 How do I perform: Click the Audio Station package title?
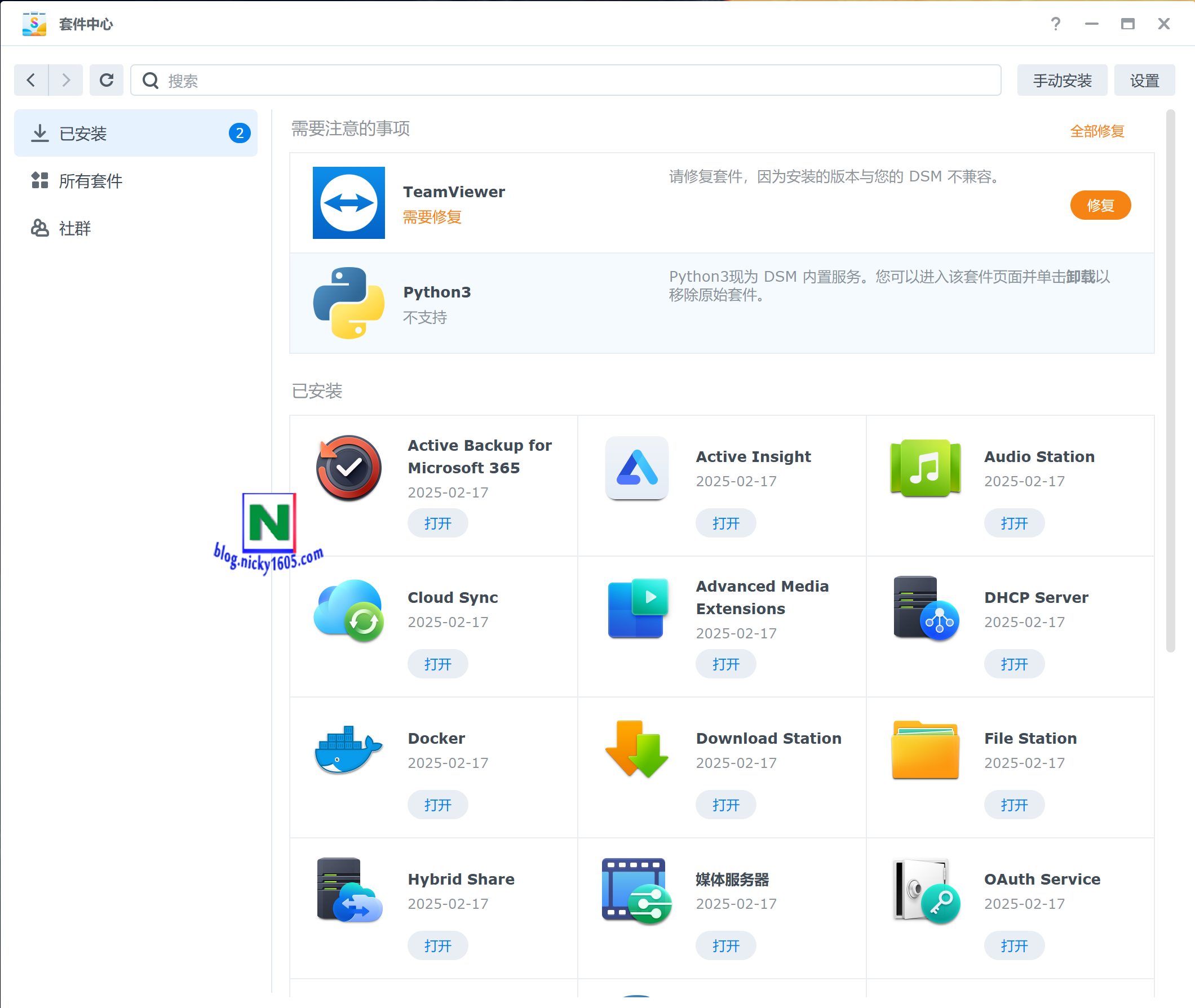point(1039,456)
